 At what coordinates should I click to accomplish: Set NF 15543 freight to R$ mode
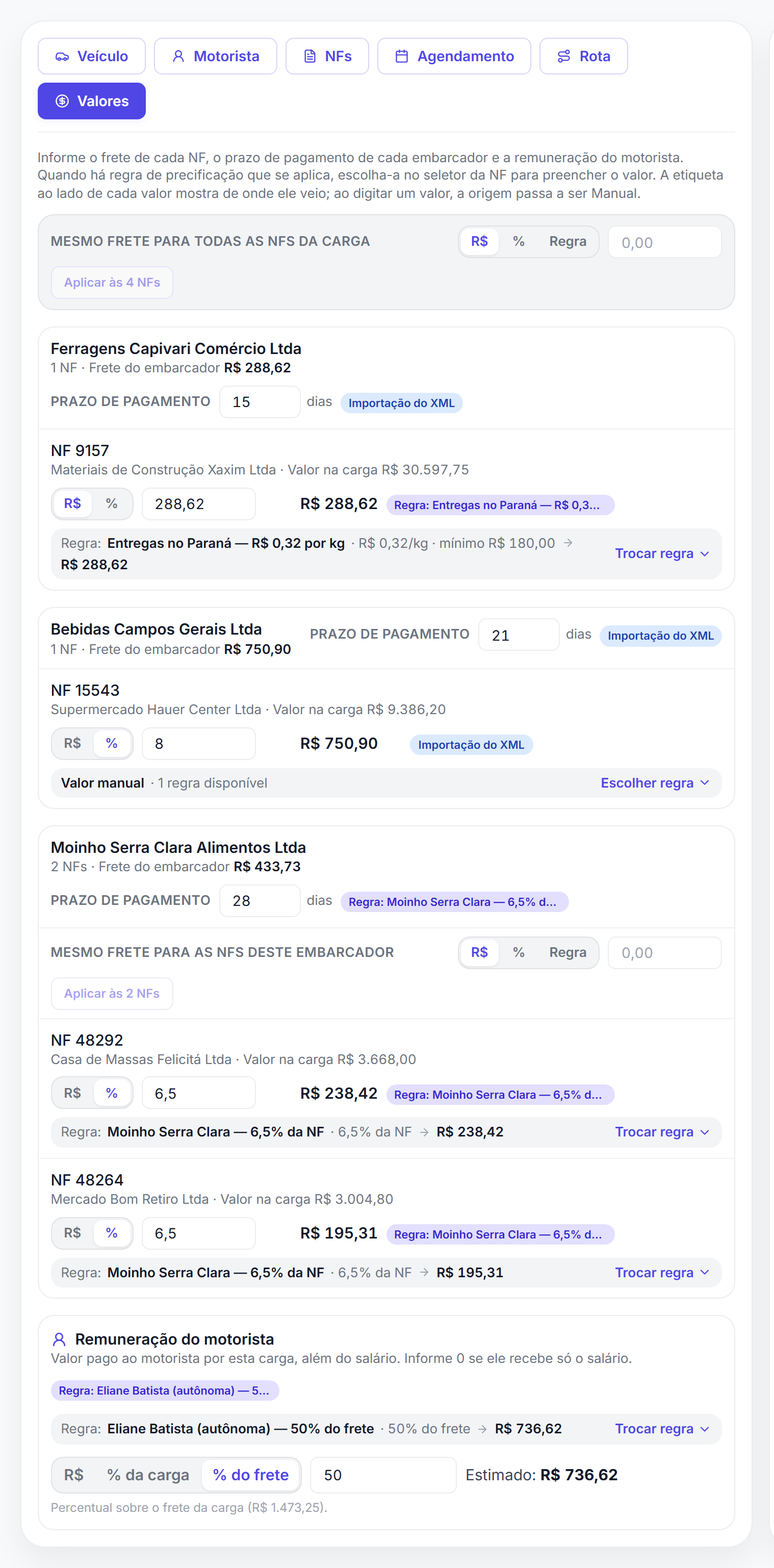[72, 744]
